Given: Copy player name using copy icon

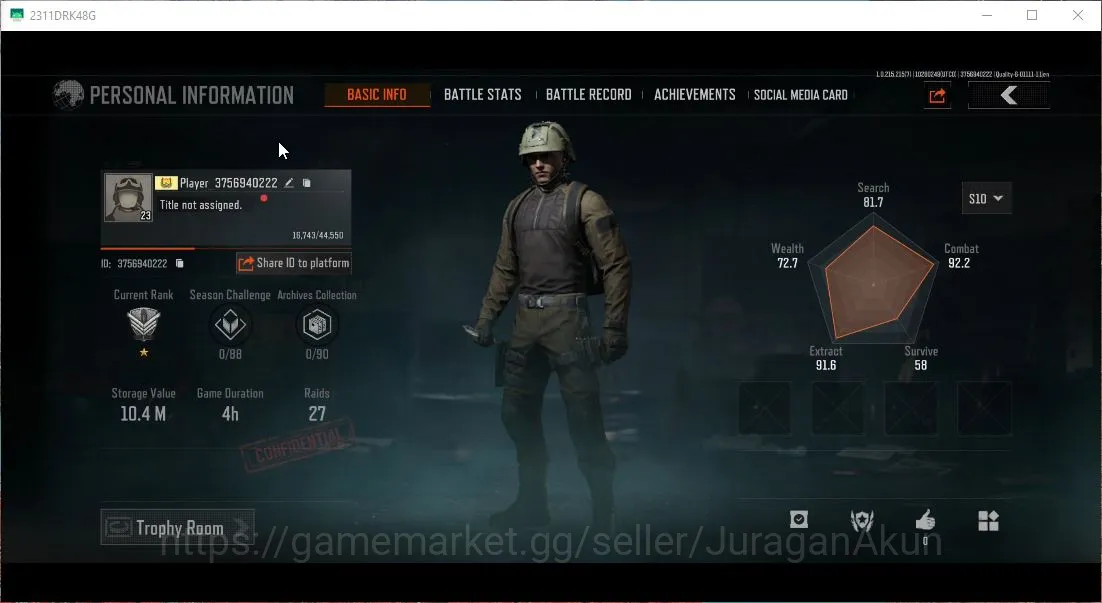Looking at the screenshot, I should pos(306,183).
